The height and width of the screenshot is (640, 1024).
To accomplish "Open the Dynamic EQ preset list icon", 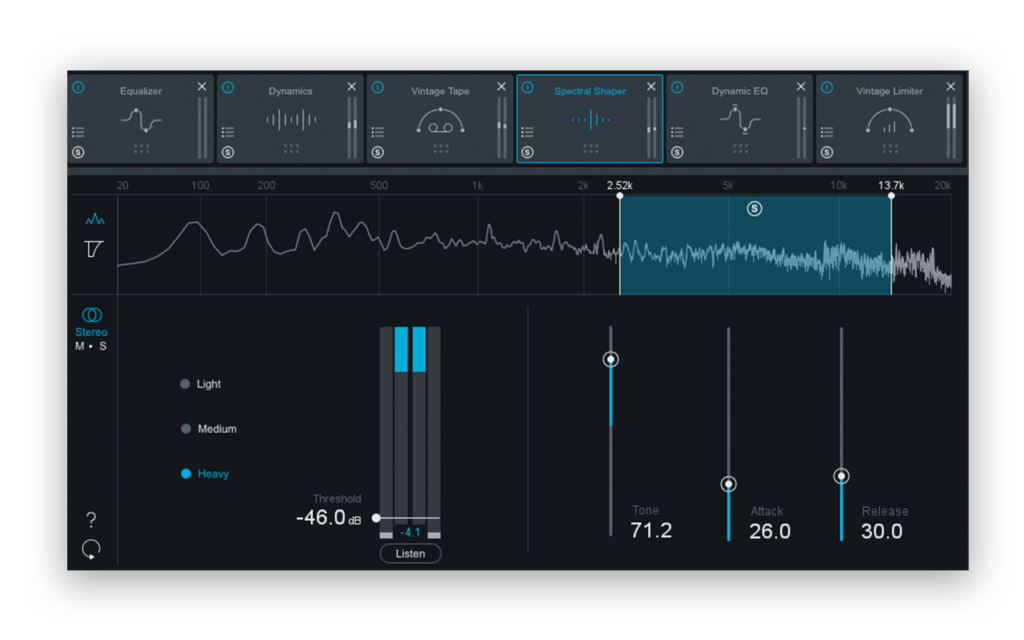I will tap(677, 133).
